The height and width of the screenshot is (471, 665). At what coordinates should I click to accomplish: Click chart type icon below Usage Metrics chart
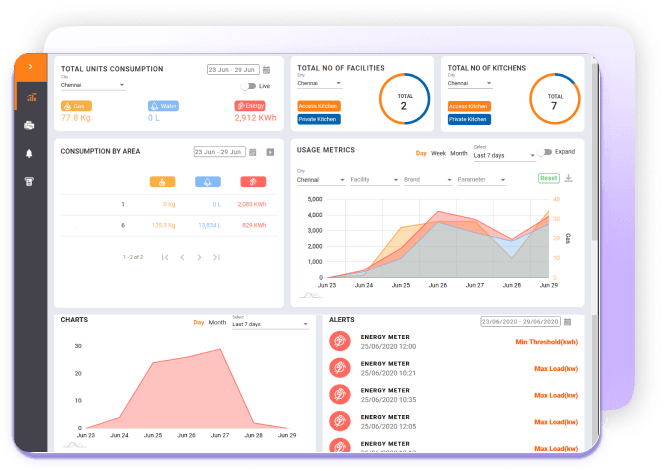[310, 295]
